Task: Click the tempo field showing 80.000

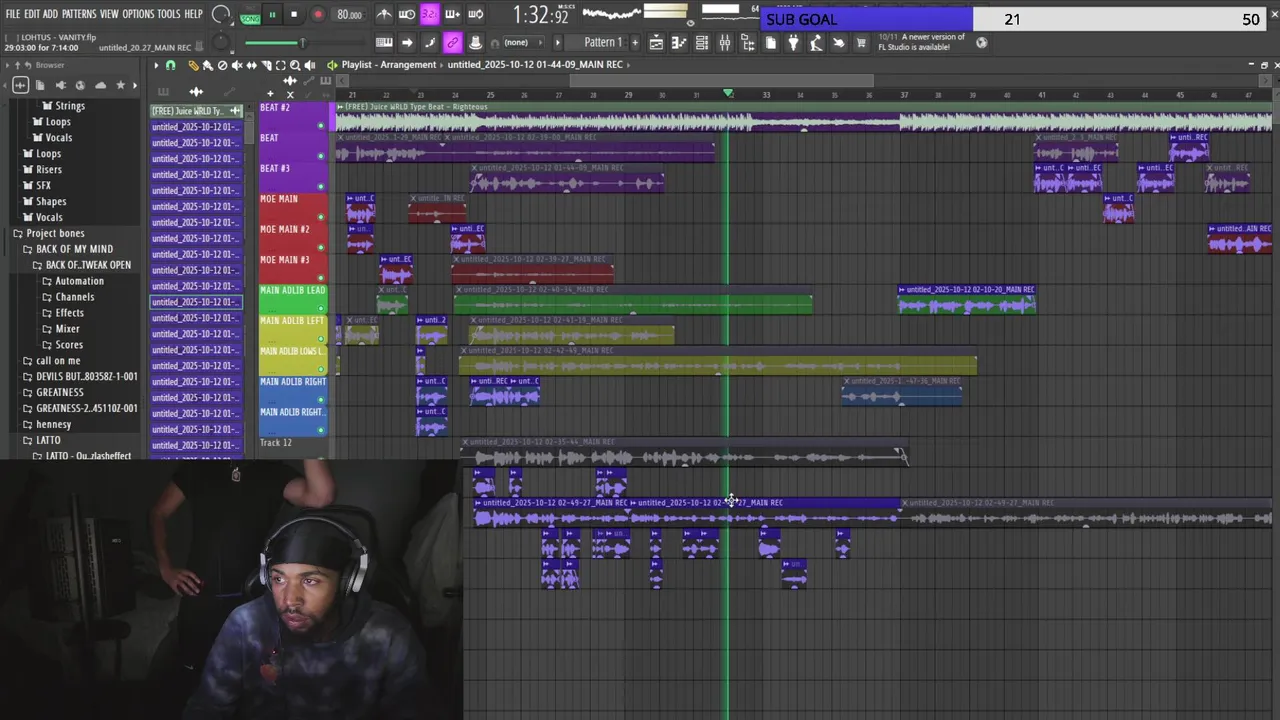Action: (x=350, y=15)
